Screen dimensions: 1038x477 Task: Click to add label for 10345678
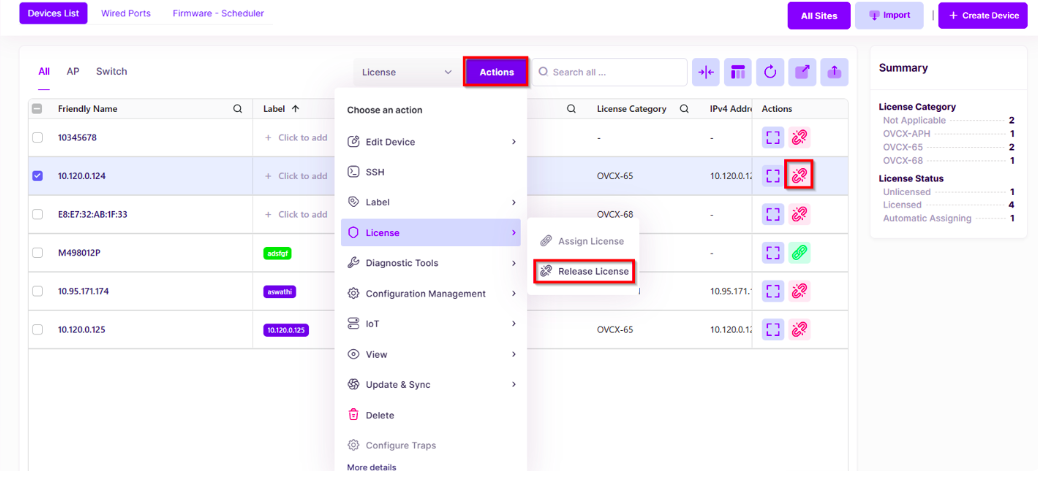(296, 138)
